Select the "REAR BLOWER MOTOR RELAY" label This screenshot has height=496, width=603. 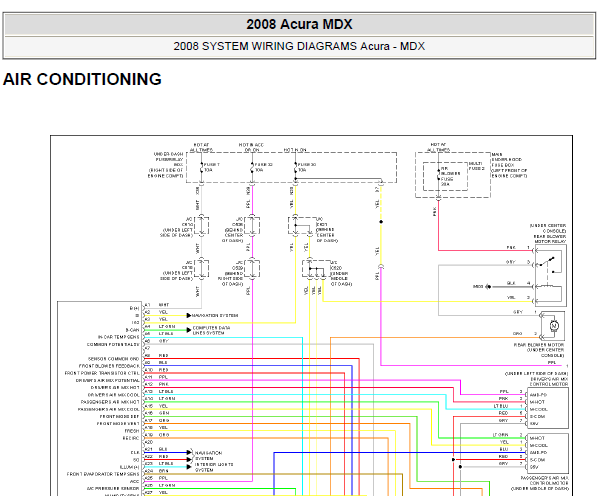point(550,239)
